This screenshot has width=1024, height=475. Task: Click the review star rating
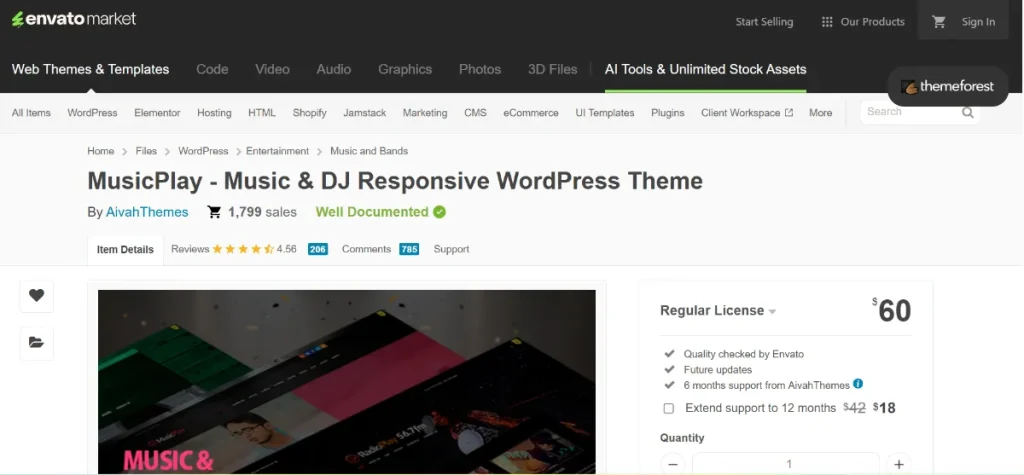[x=242, y=249]
